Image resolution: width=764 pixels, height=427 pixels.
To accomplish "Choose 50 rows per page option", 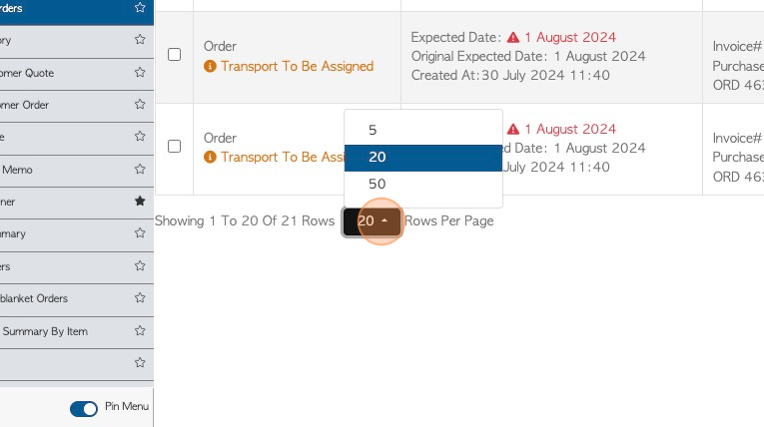I will click(423, 184).
